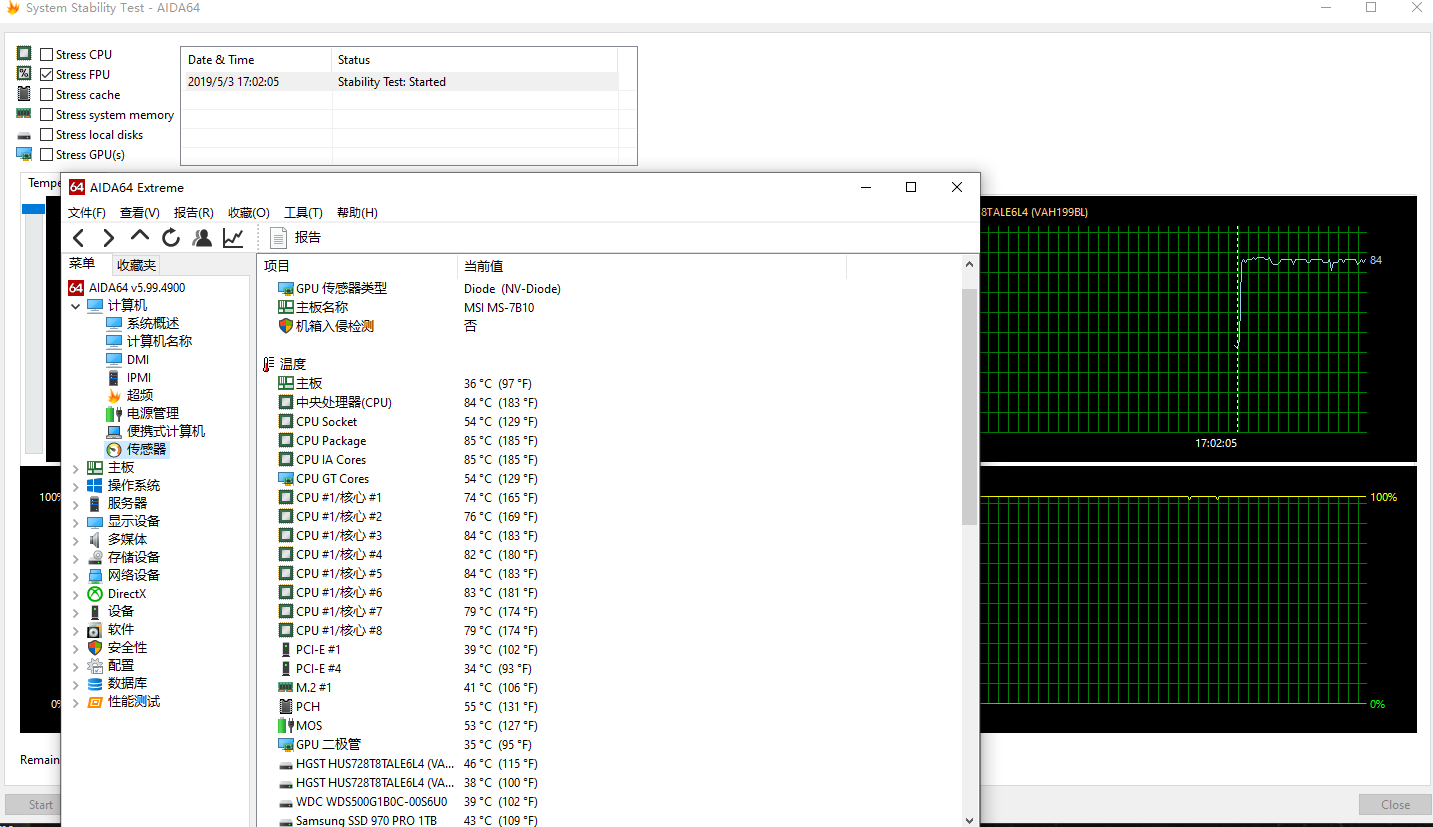
Task: Expand the 存储设备 tree node
Action: coord(76,557)
